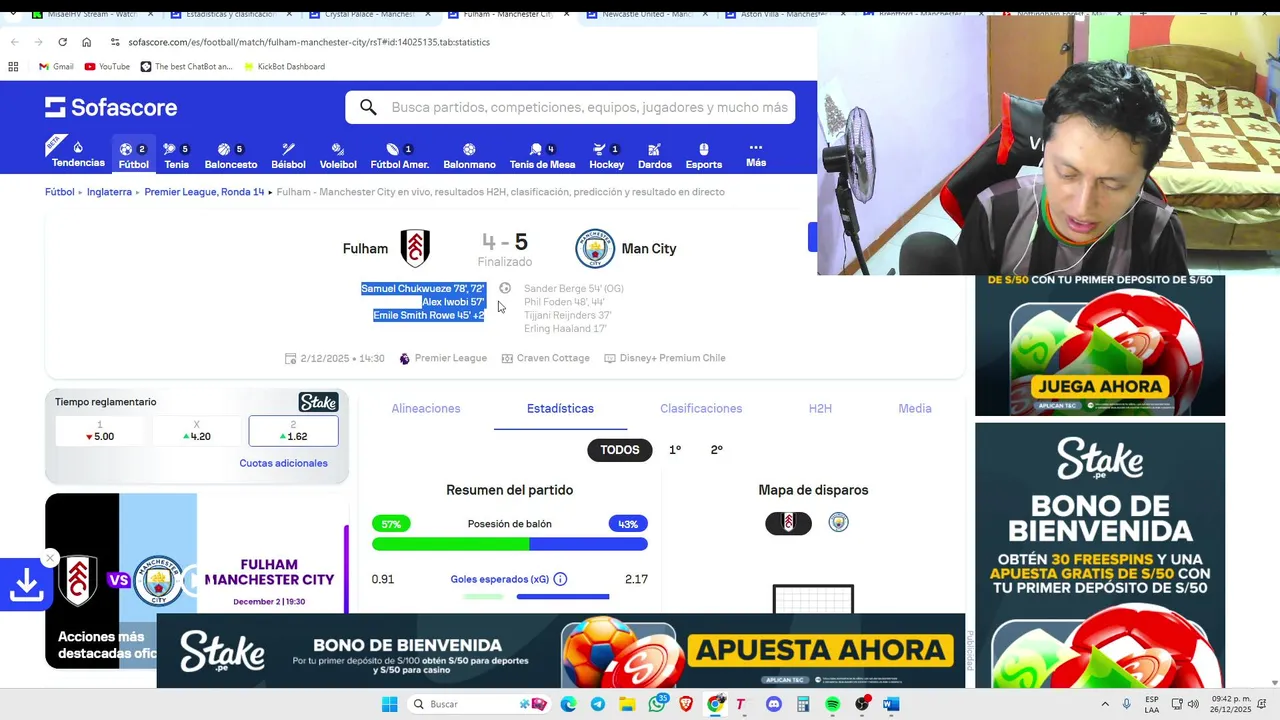Click the blue download arrow icon
Viewport: 1280px width, 720px height.
click(26, 585)
